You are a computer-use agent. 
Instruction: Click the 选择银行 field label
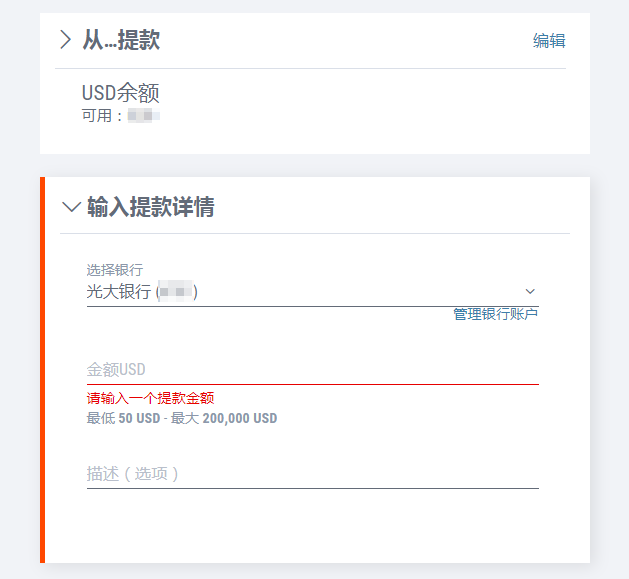(x=115, y=270)
